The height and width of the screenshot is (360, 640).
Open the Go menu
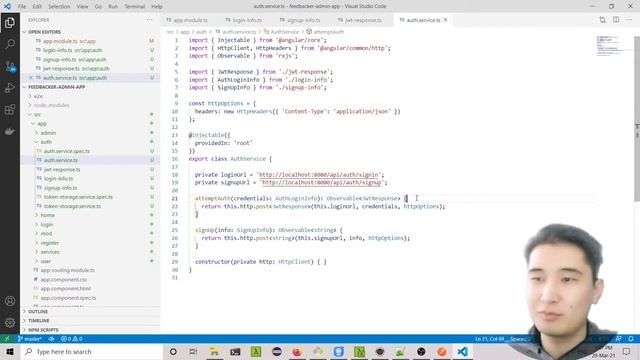[x=98, y=6]
